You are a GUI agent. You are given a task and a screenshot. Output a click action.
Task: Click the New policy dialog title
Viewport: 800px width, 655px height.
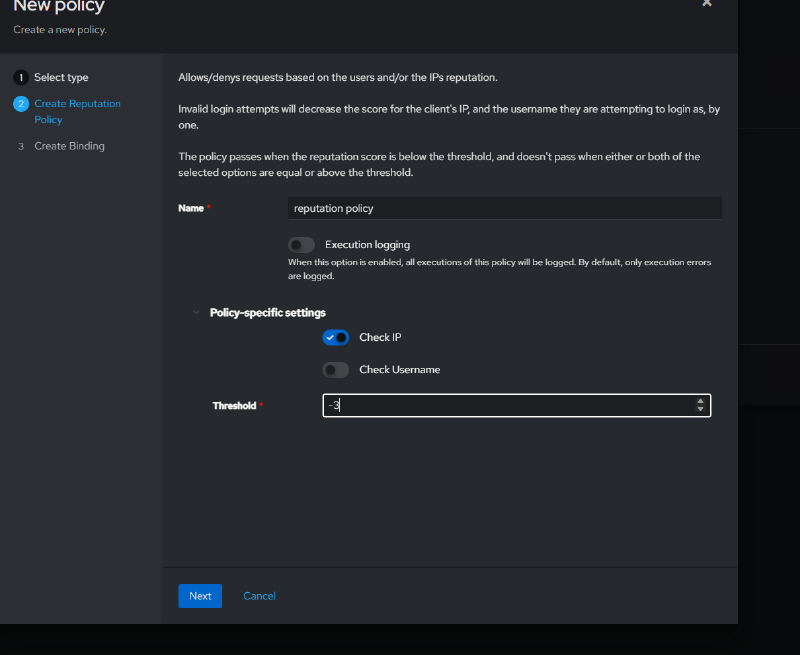coord(59,6)
